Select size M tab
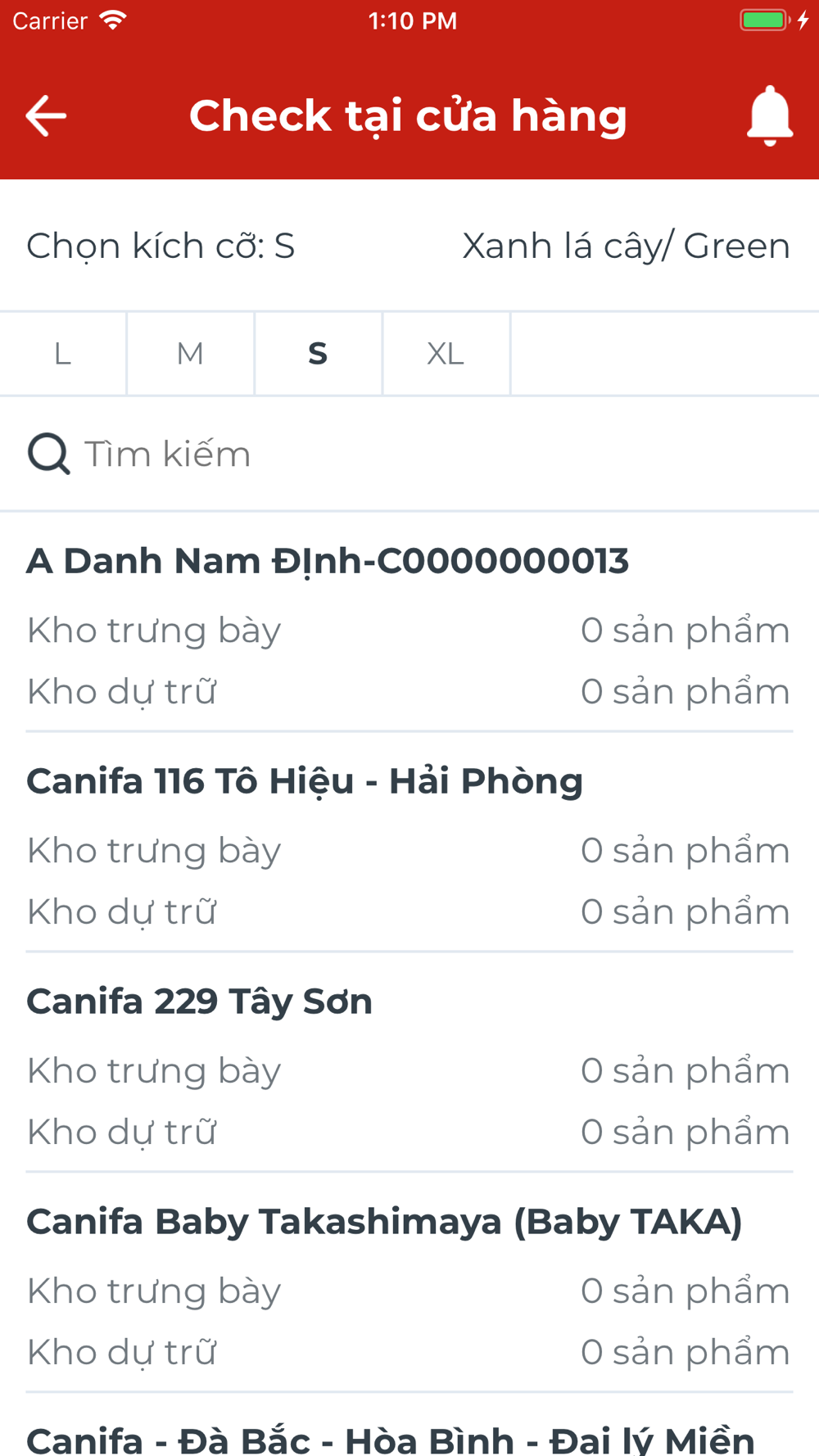Screen dimensions: 819x1456 tap(190, 354)
